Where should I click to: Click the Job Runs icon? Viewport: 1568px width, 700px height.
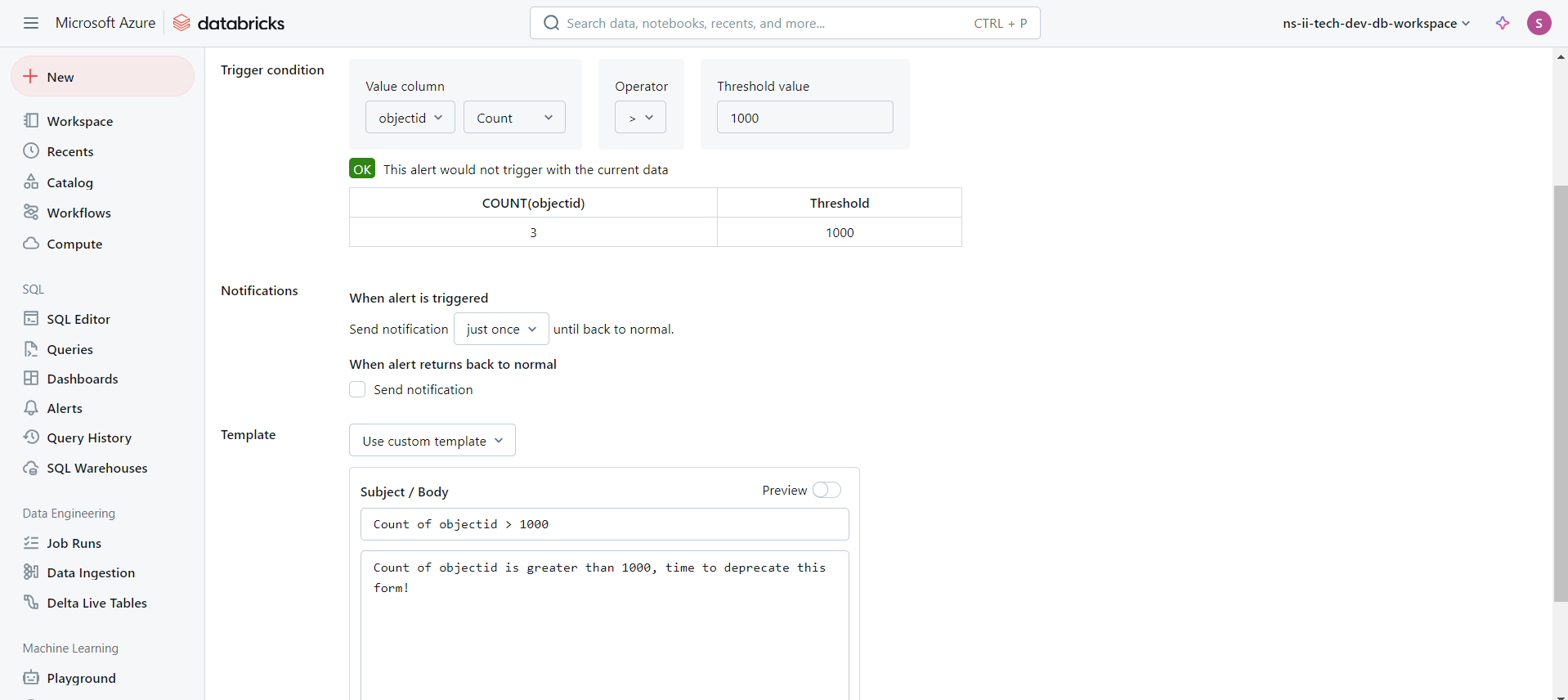31,542
